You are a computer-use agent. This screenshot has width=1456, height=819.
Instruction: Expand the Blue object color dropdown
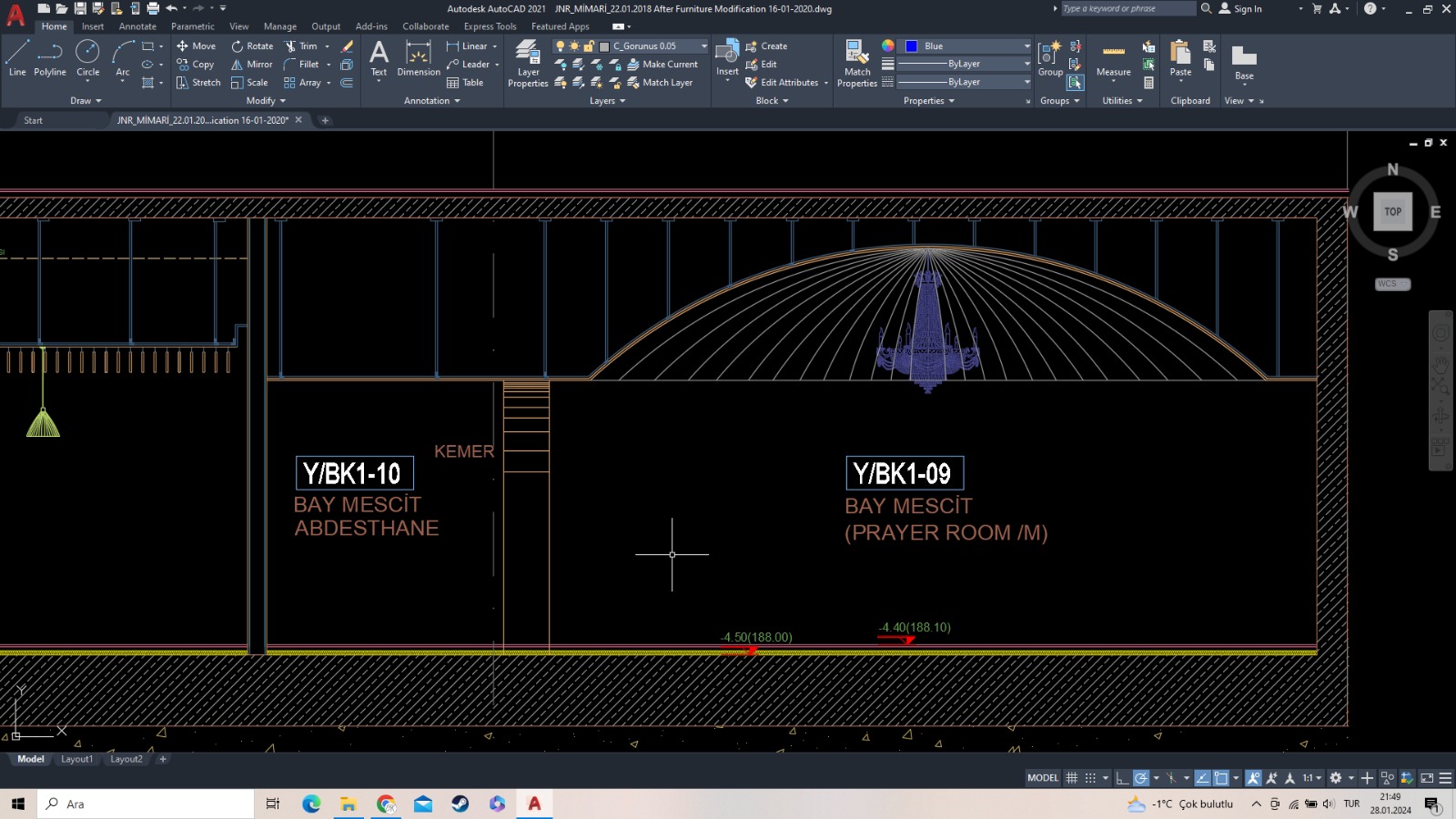pos(1027,46)
